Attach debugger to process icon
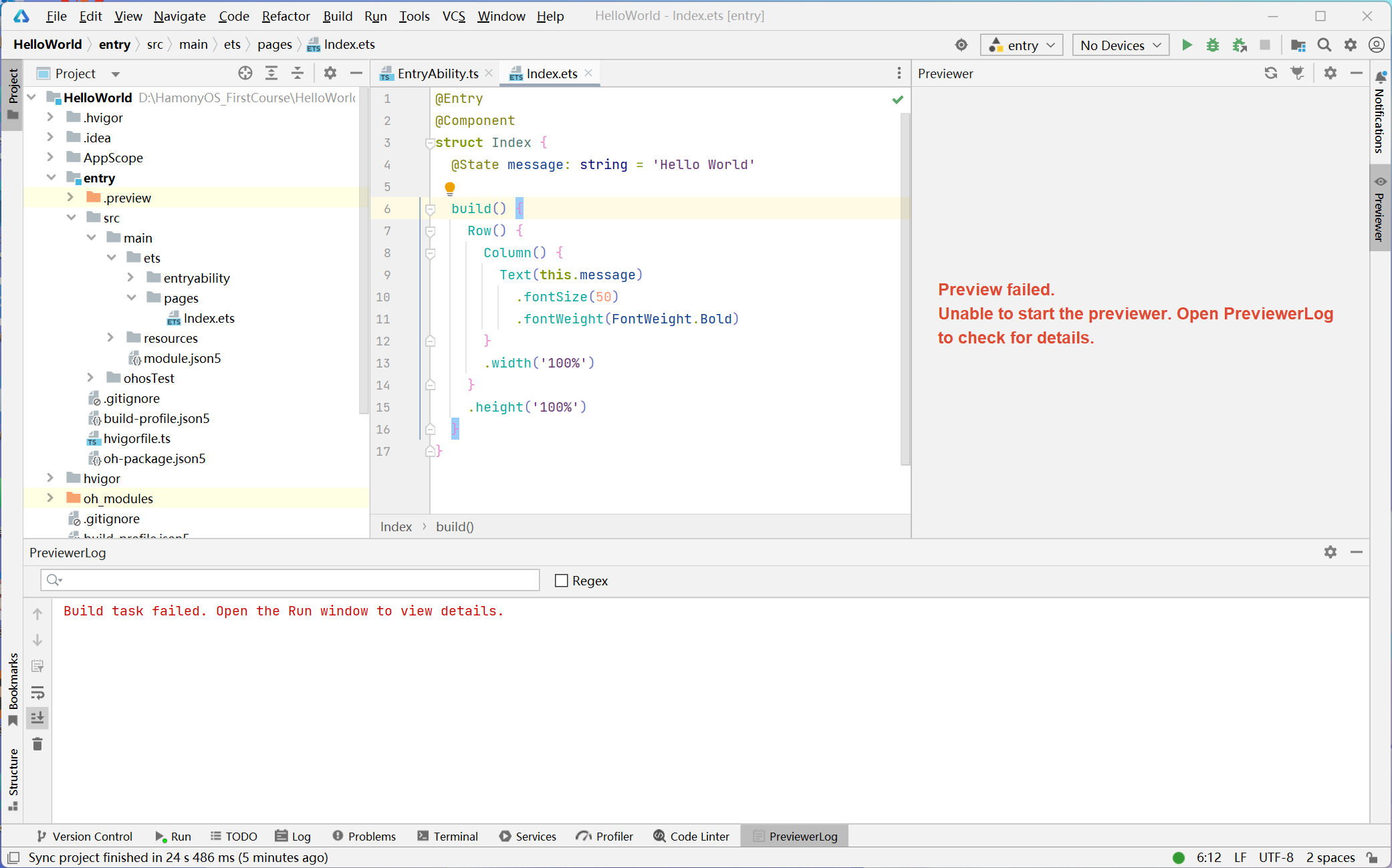The image size is (1392, 868). click(1239, 45)
